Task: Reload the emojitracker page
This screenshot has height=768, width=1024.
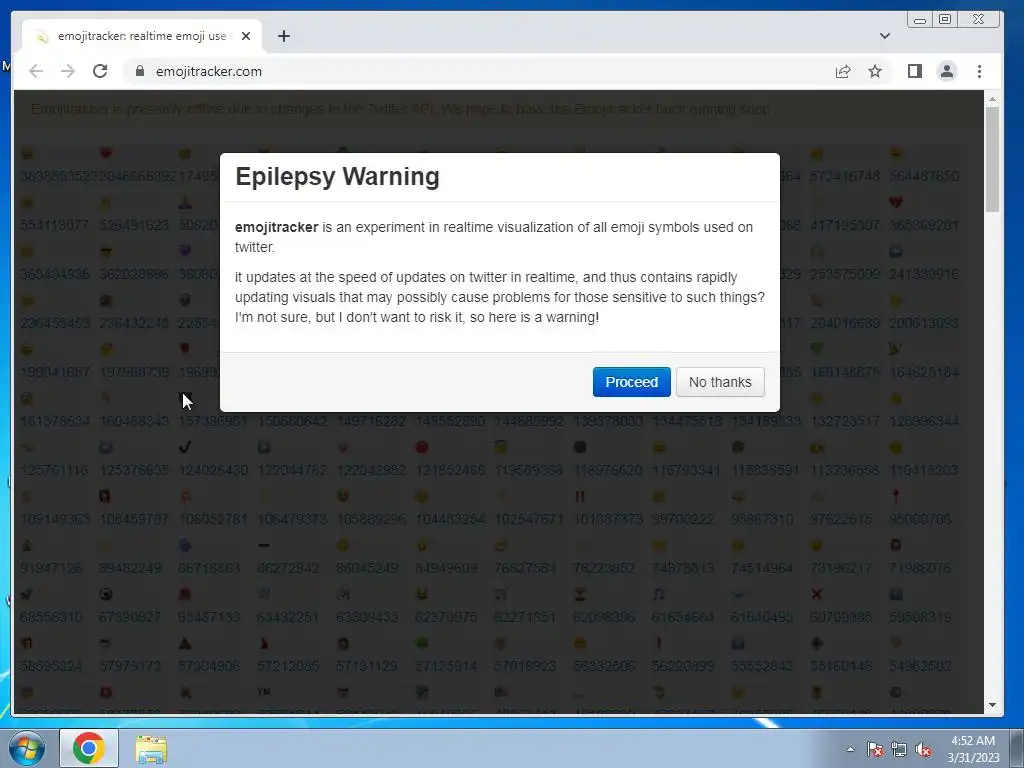Action: coord(100,71)
